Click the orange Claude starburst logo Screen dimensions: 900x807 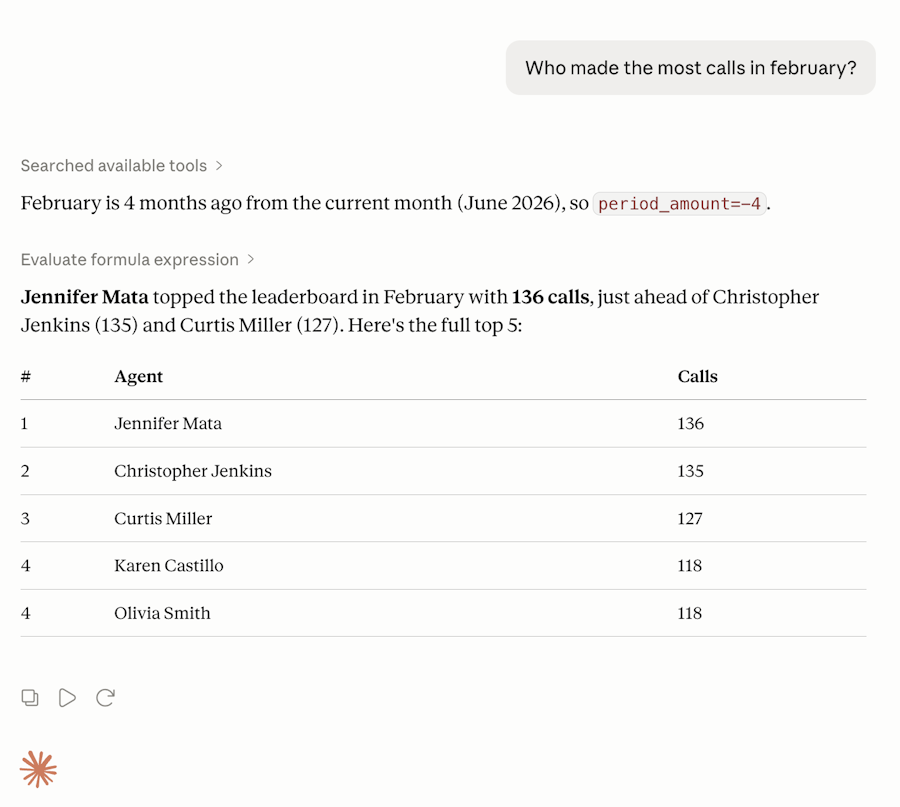(x=38, y=769)
